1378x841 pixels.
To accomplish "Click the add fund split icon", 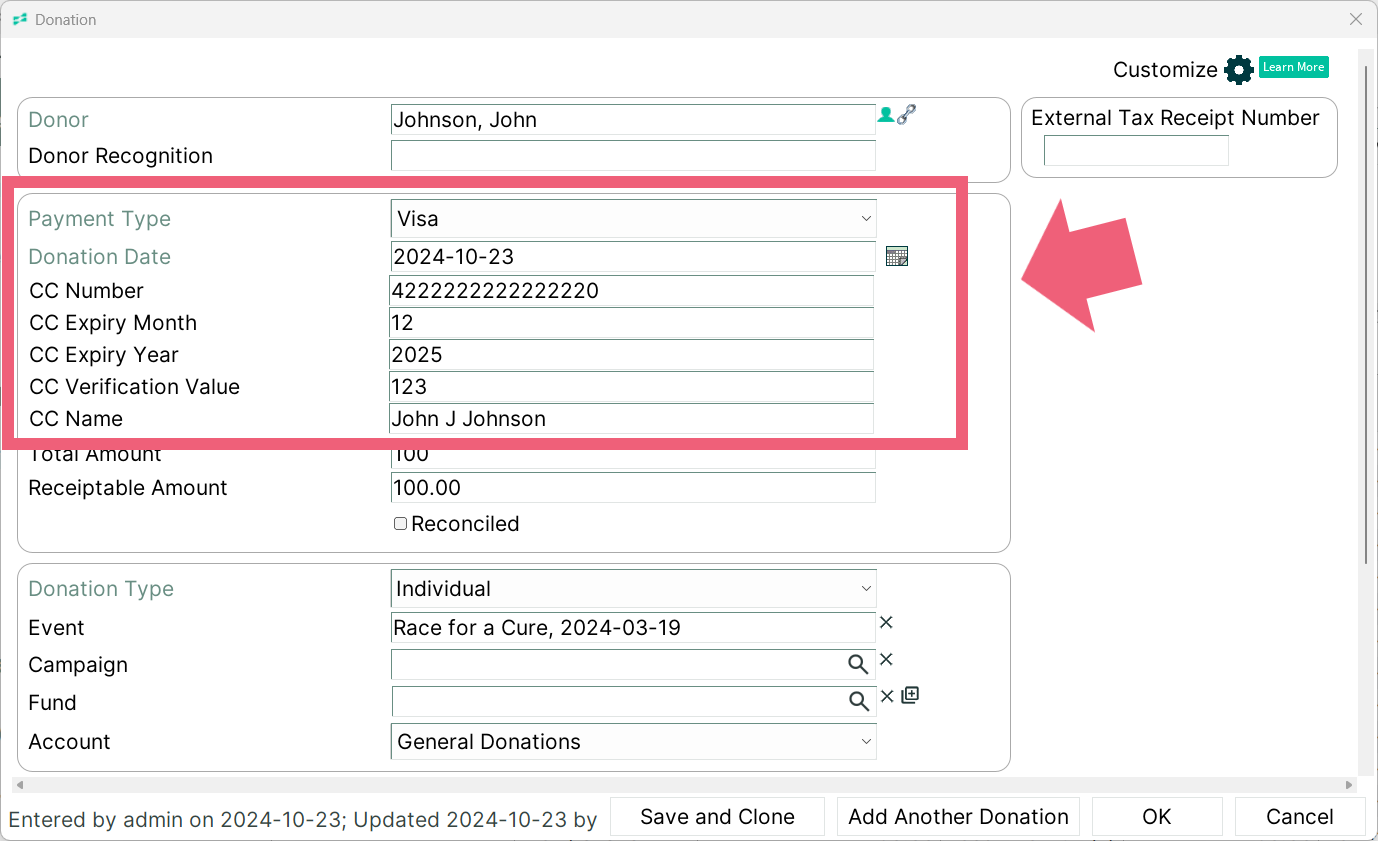I will pyautogui.click(x=910, y=695).
